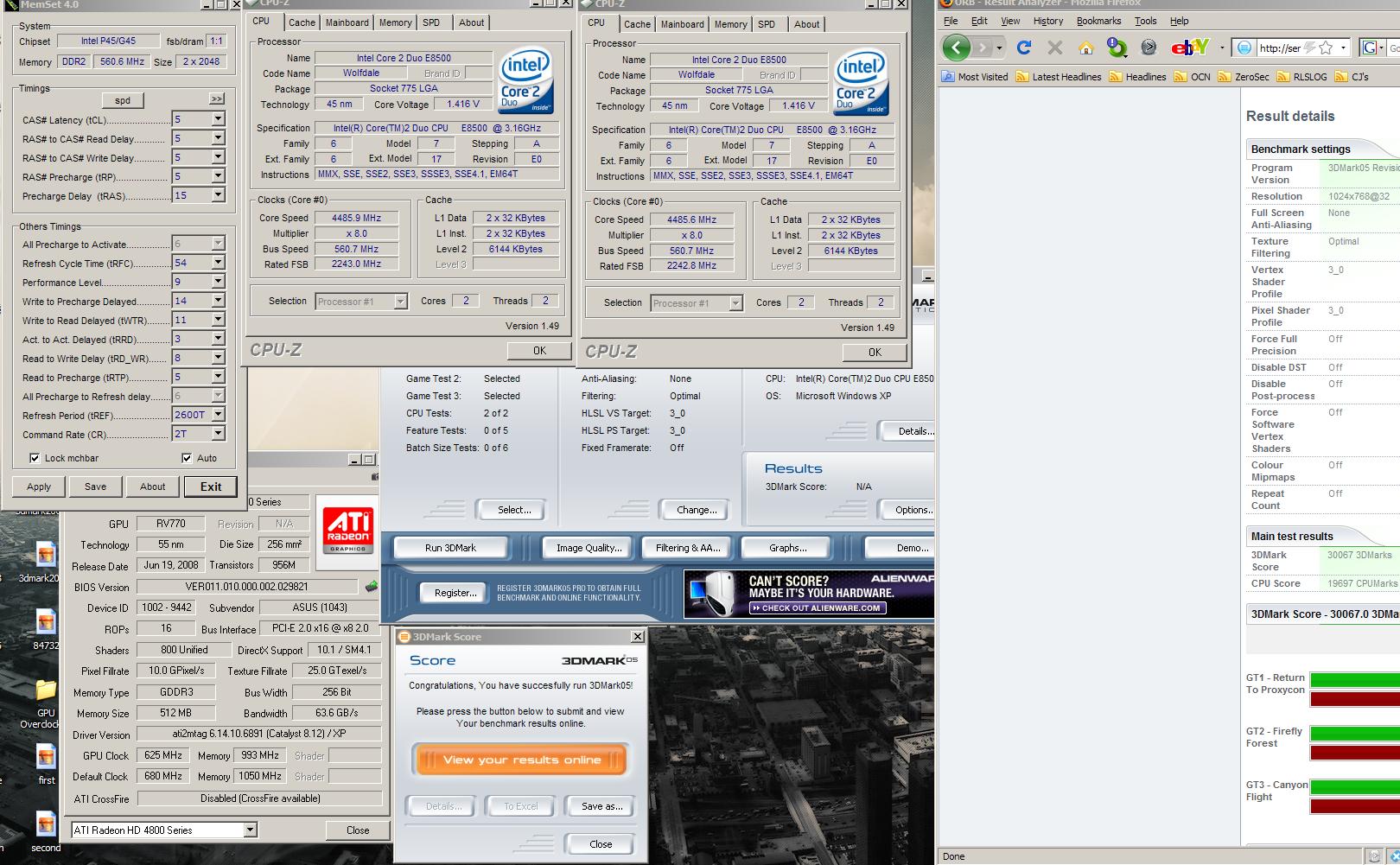Screen dimensions: 1400x865
Task: Click the eBay toolbar icon
Action: coord(1190,48)
